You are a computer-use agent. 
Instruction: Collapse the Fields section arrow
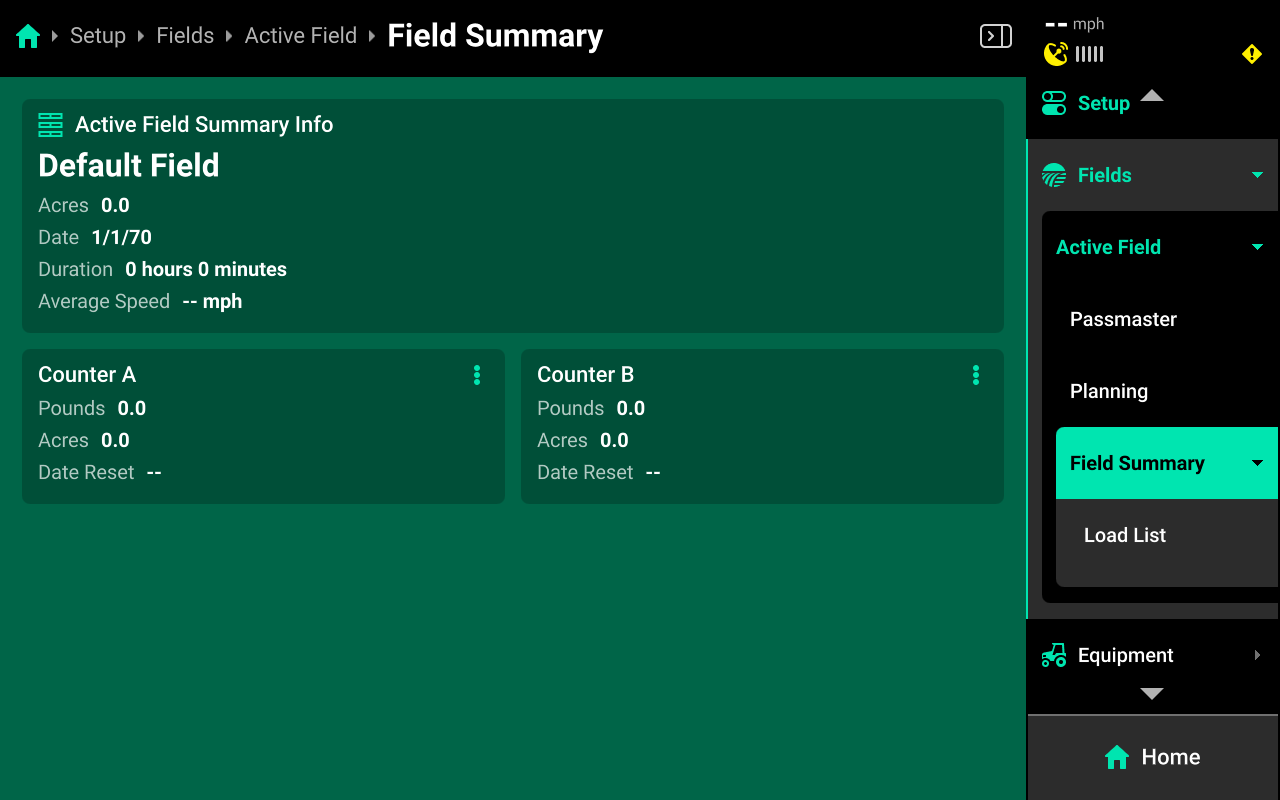pos(1257,176)
